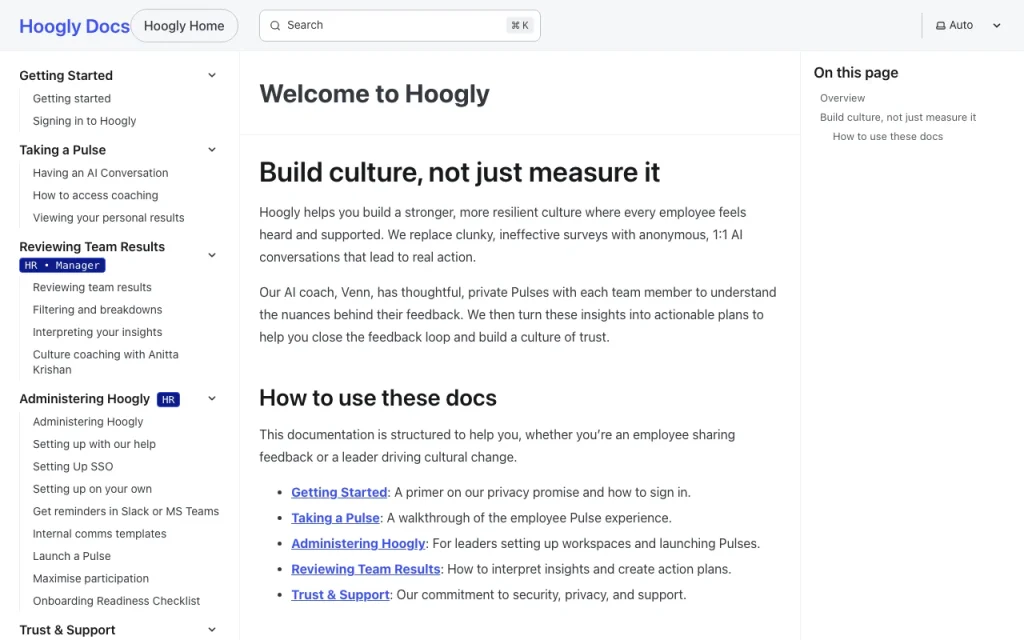Open Viewing your personal results

click(108, 217)
